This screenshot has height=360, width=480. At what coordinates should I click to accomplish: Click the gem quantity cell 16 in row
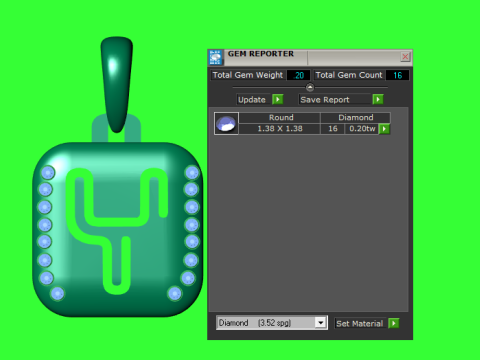point(332,129)
